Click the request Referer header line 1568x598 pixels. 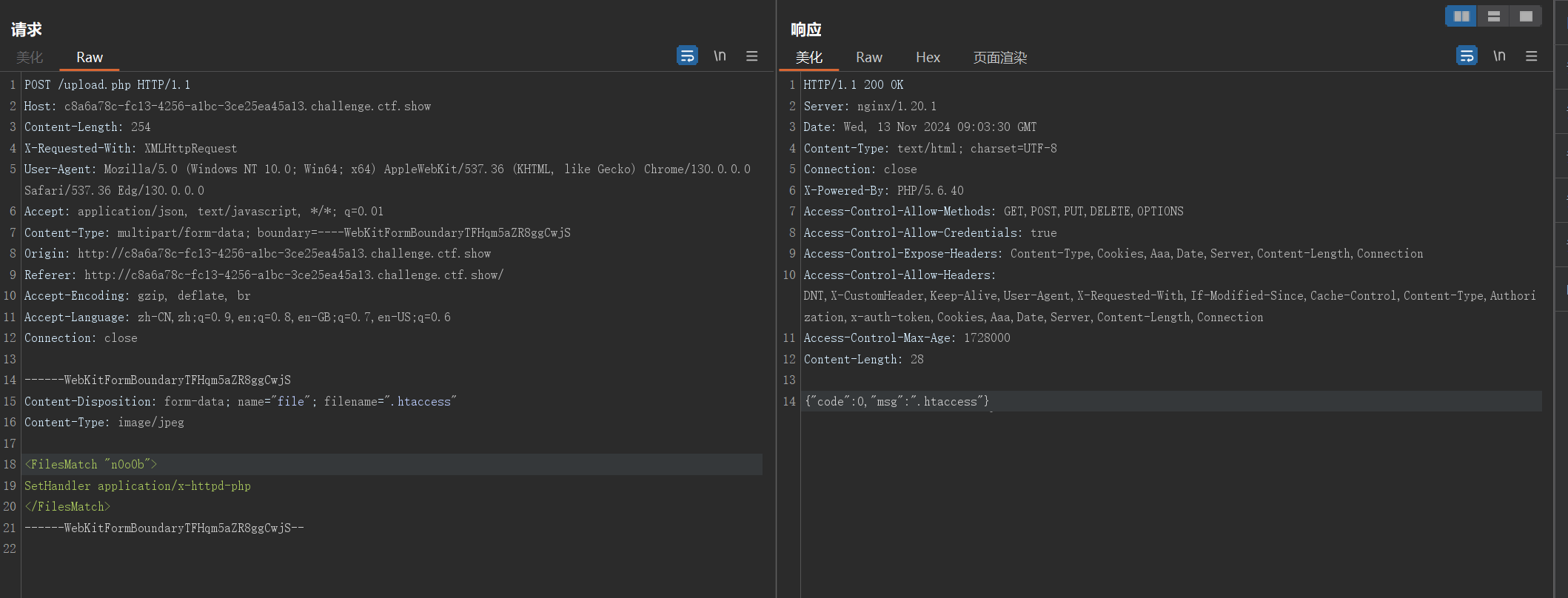tap(264, 275)
